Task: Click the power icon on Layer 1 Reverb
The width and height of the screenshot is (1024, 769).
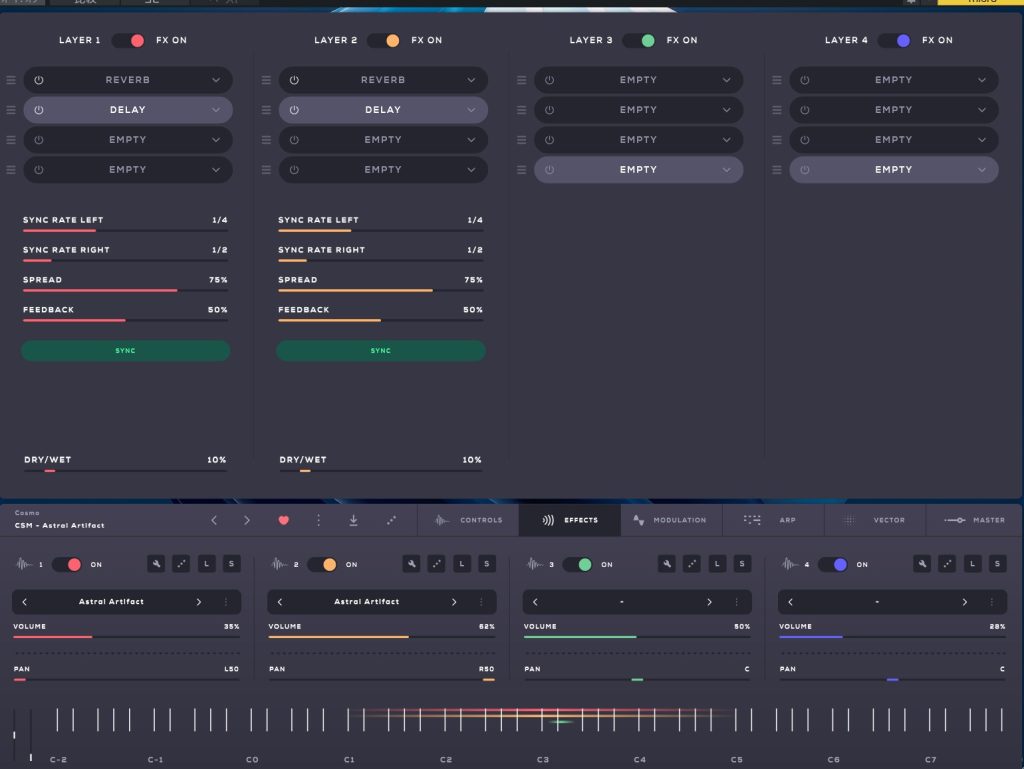Action: click(39, 80)
